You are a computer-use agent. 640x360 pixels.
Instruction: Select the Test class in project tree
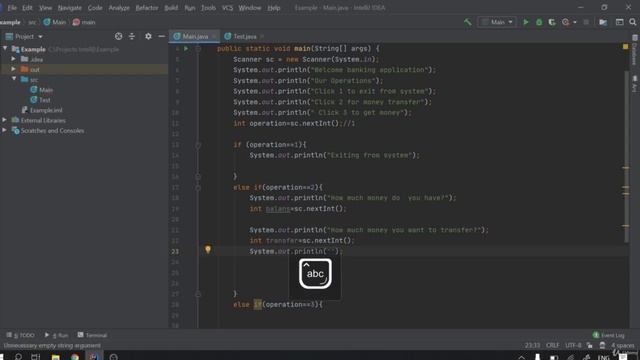pyautogui.click(x=40, y=100)
